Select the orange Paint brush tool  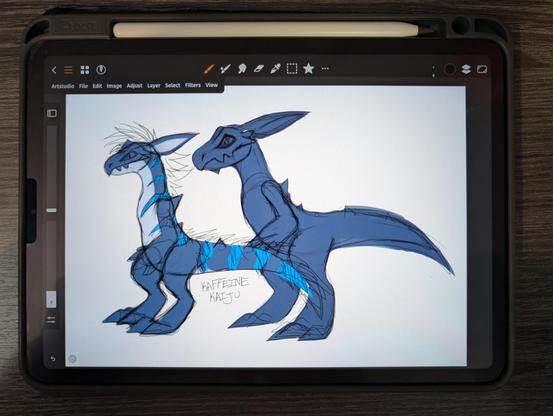click(209, 69)
